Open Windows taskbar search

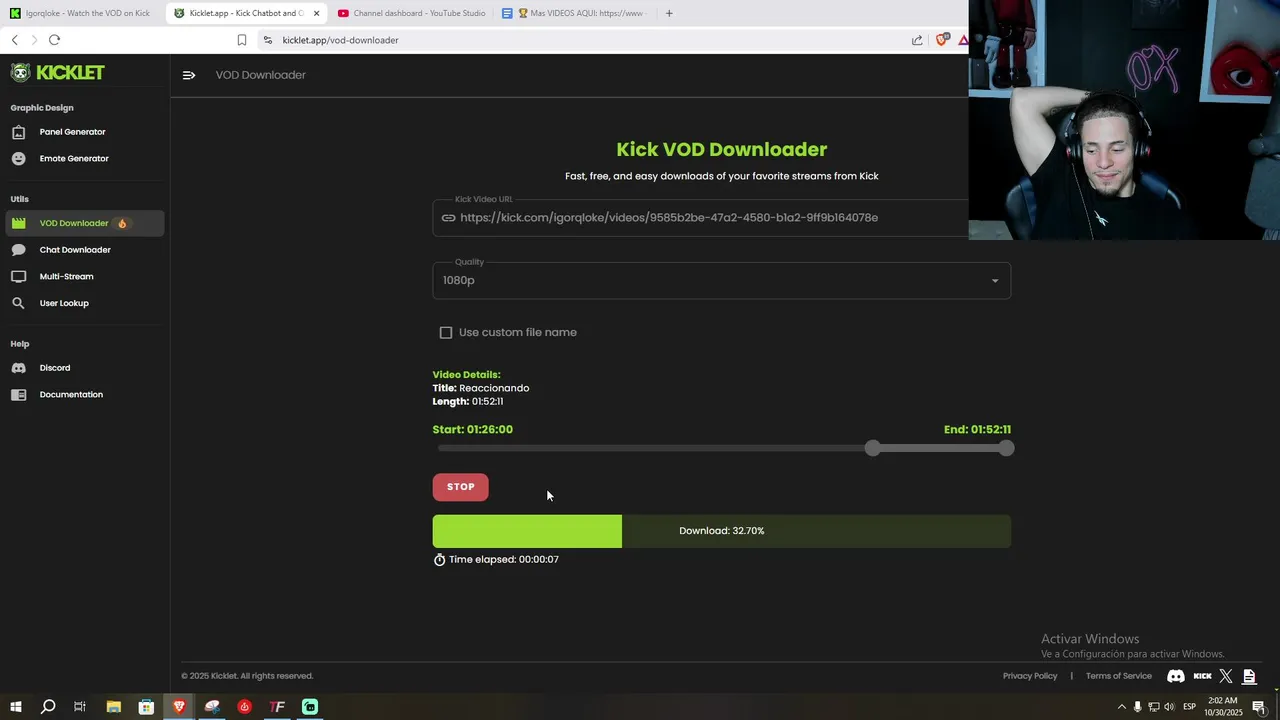pos(48,707)
